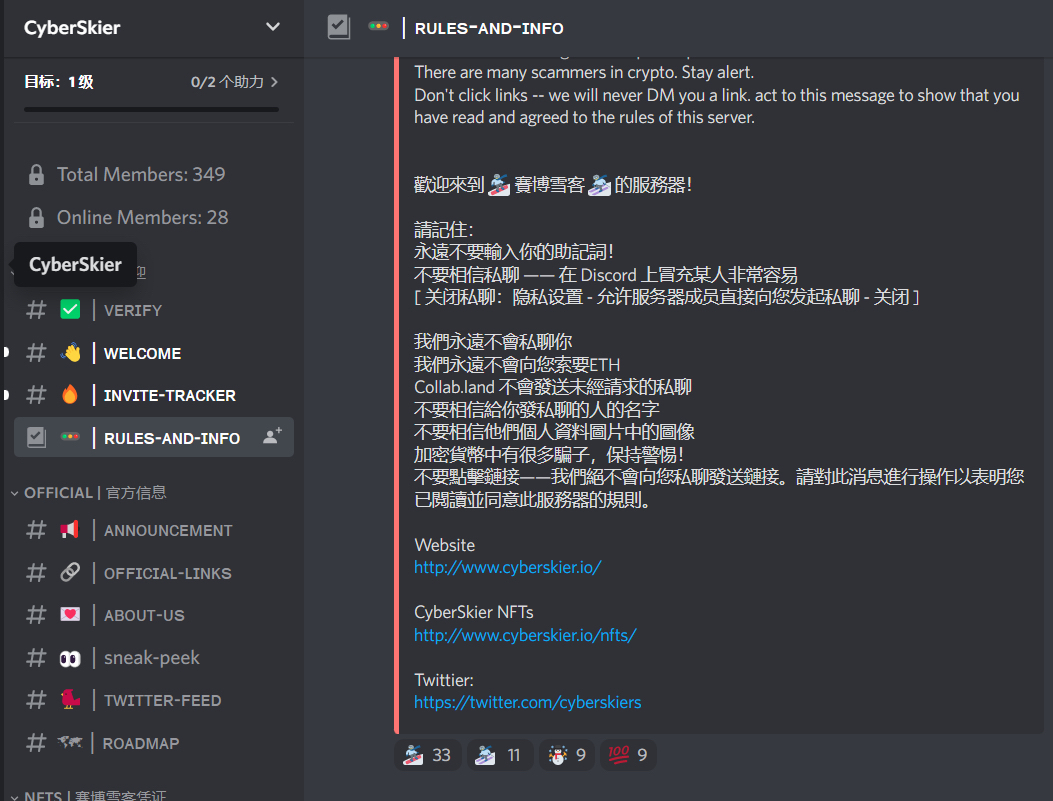1053x801 pixels.
Task: Open the CyberSkier server dropdown menu
Action: point(273,27)
